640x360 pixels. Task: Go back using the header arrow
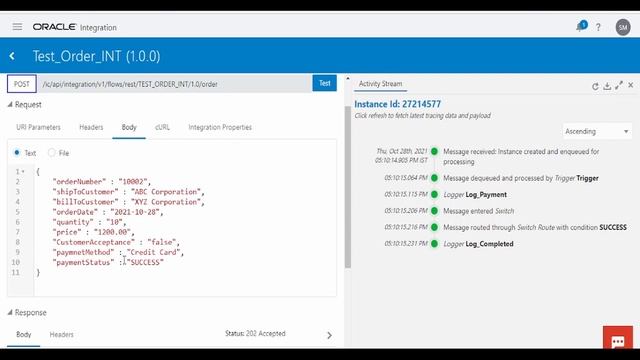12,56
